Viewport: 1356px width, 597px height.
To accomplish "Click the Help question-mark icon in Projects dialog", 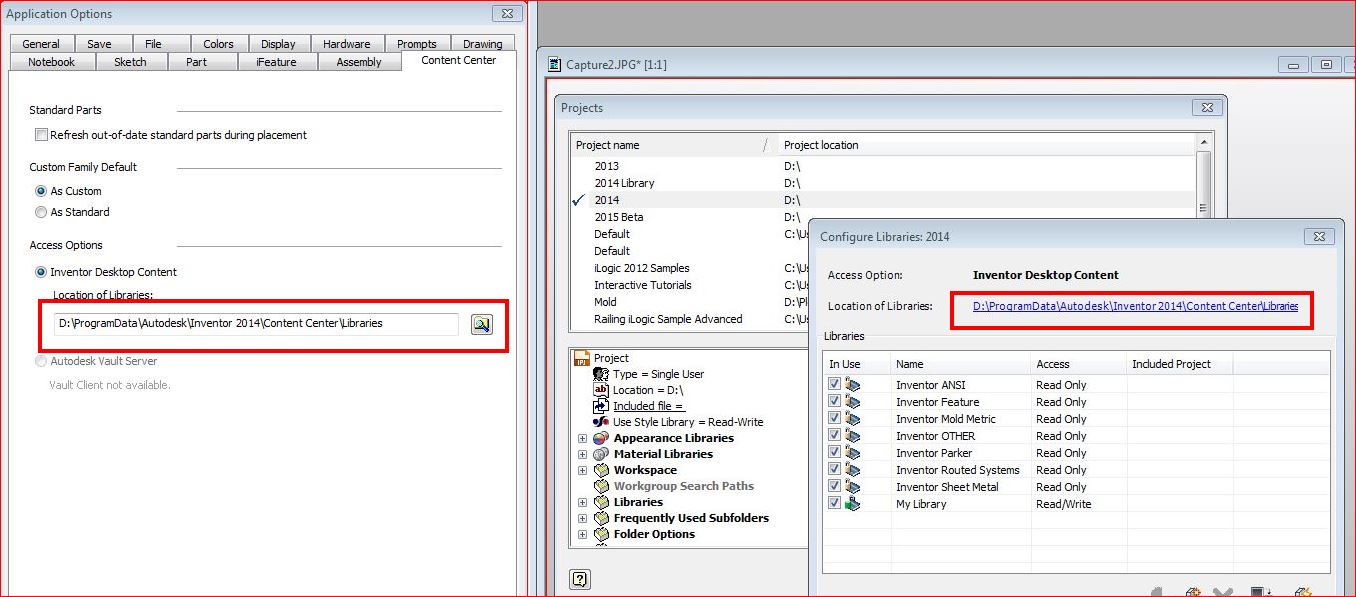I will pos(579,578).
